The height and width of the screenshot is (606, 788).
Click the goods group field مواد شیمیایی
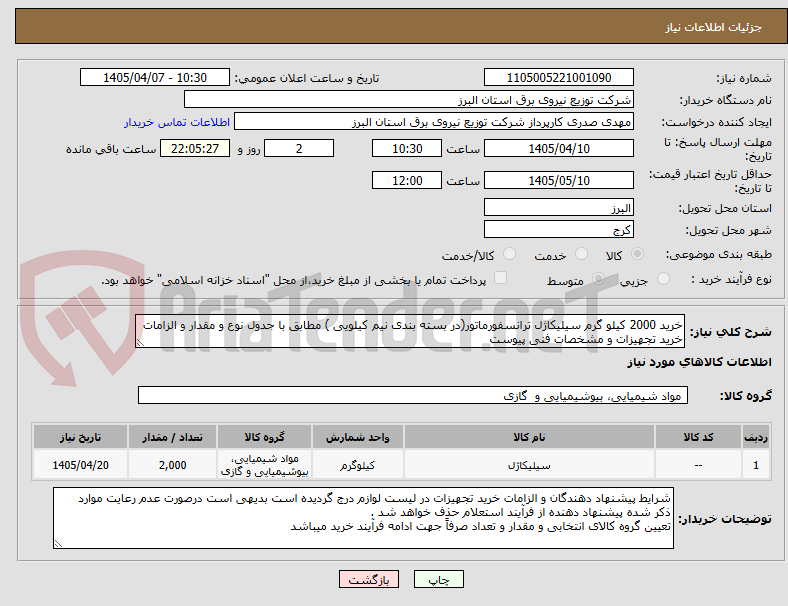(x=413, y=395)
